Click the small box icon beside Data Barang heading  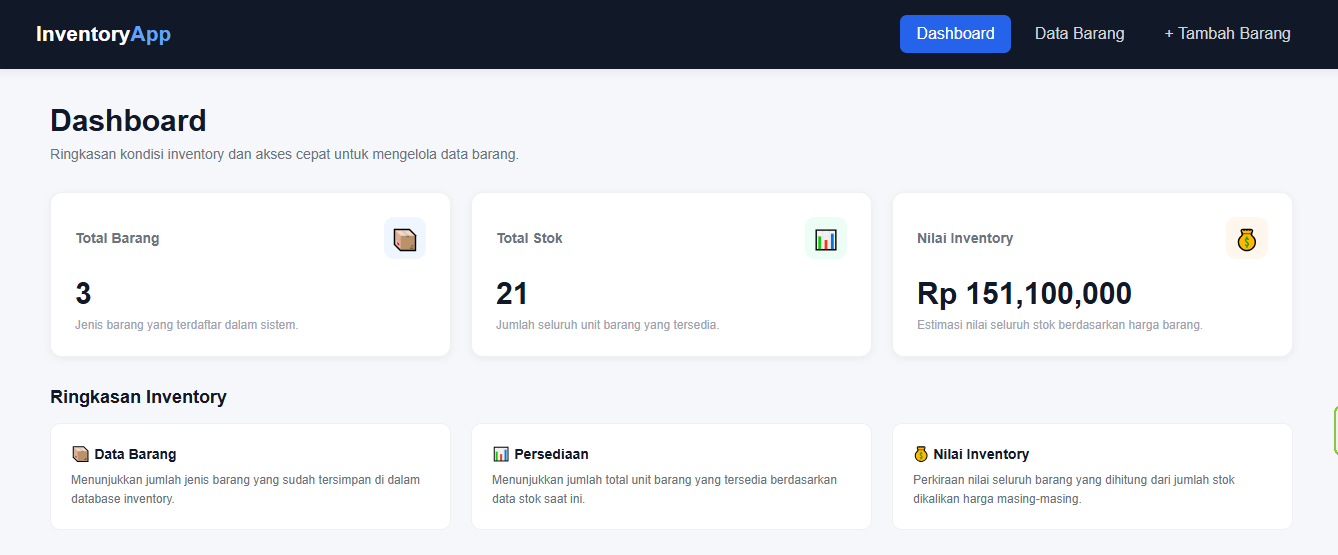click(81, 454)
